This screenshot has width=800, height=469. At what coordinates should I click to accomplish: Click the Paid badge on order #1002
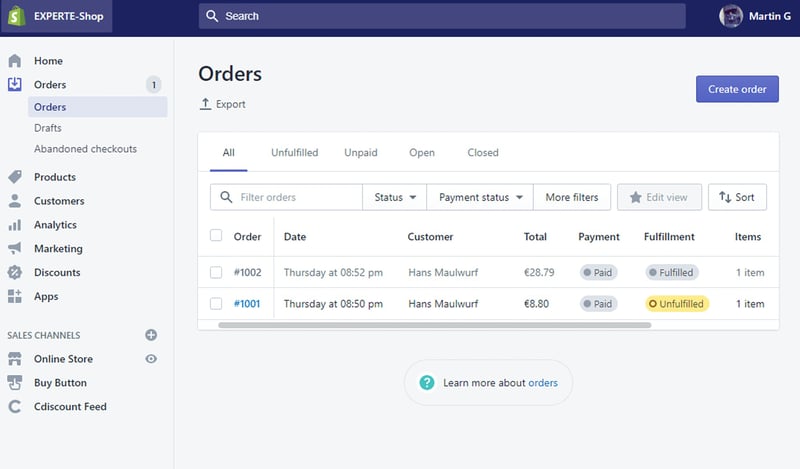[598, 273]
